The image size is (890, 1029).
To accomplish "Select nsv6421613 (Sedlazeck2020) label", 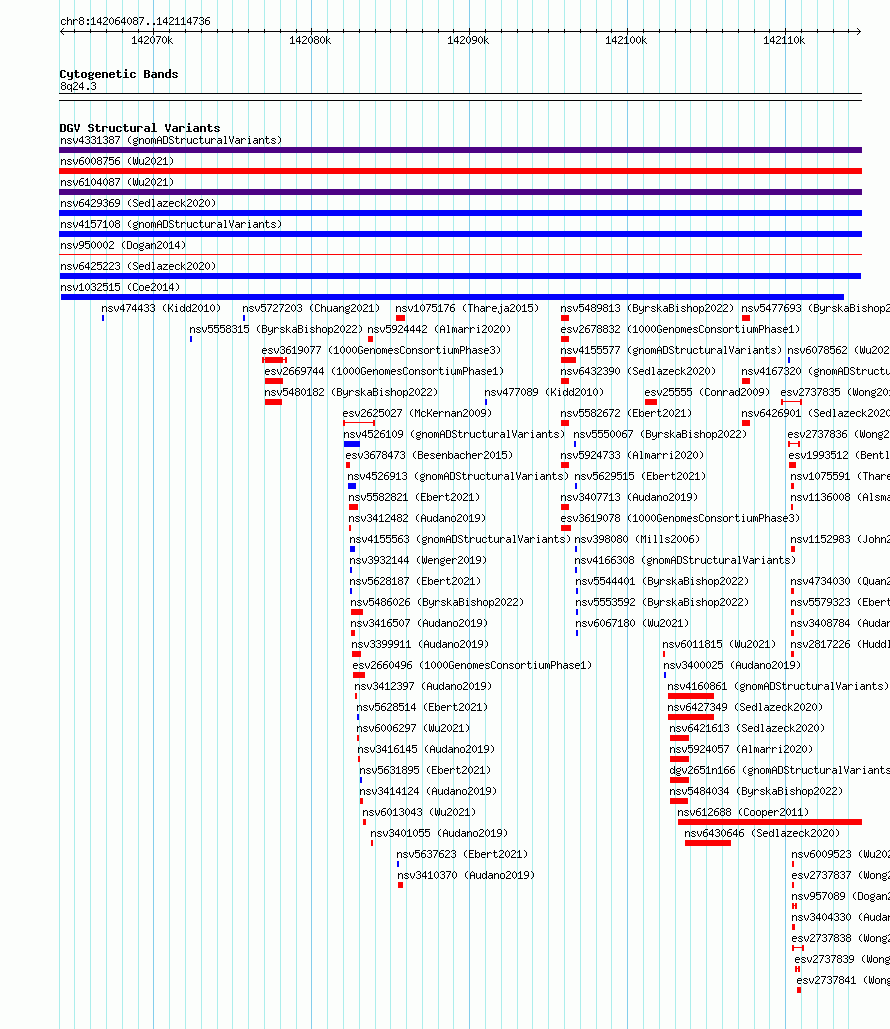I will coord(747,728).
